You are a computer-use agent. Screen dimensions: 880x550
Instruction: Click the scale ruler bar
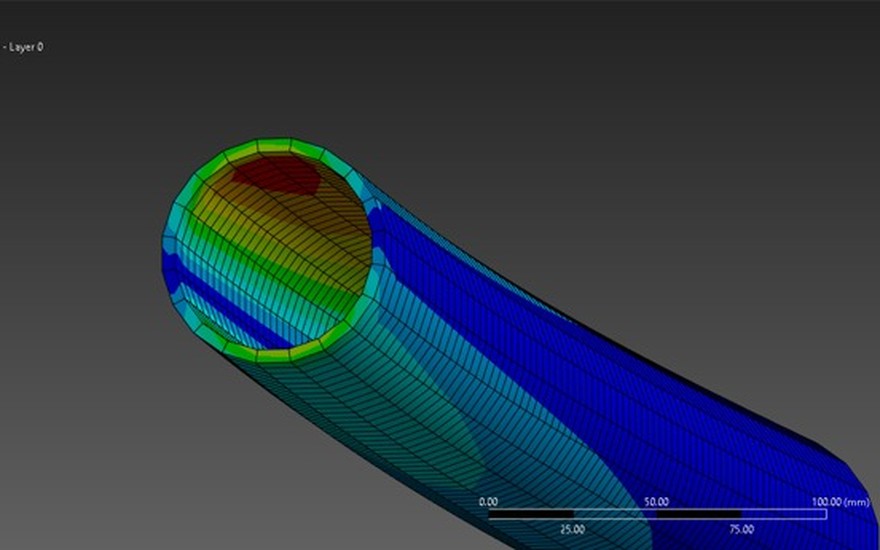657,514
